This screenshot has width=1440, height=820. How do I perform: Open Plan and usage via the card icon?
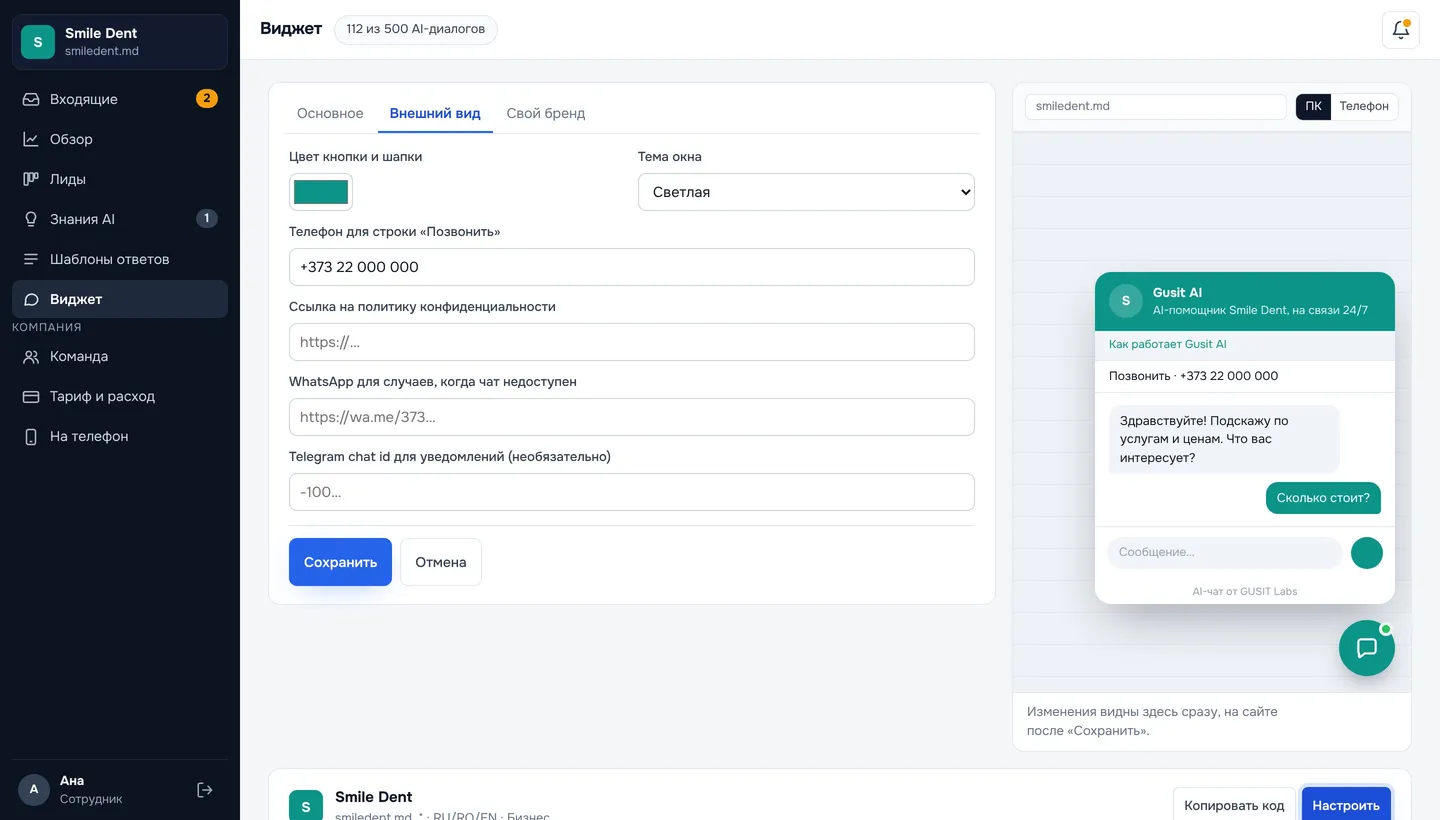pyautogui.click(x=31, y=396)
